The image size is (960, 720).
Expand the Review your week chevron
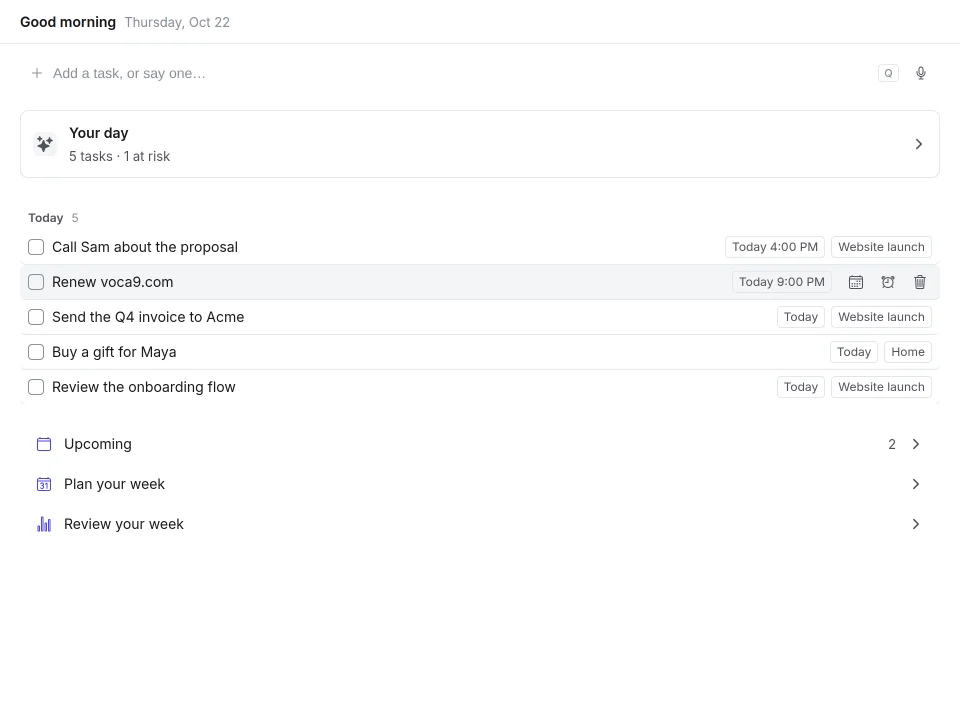pyautogui.click(x=916, y=524)
